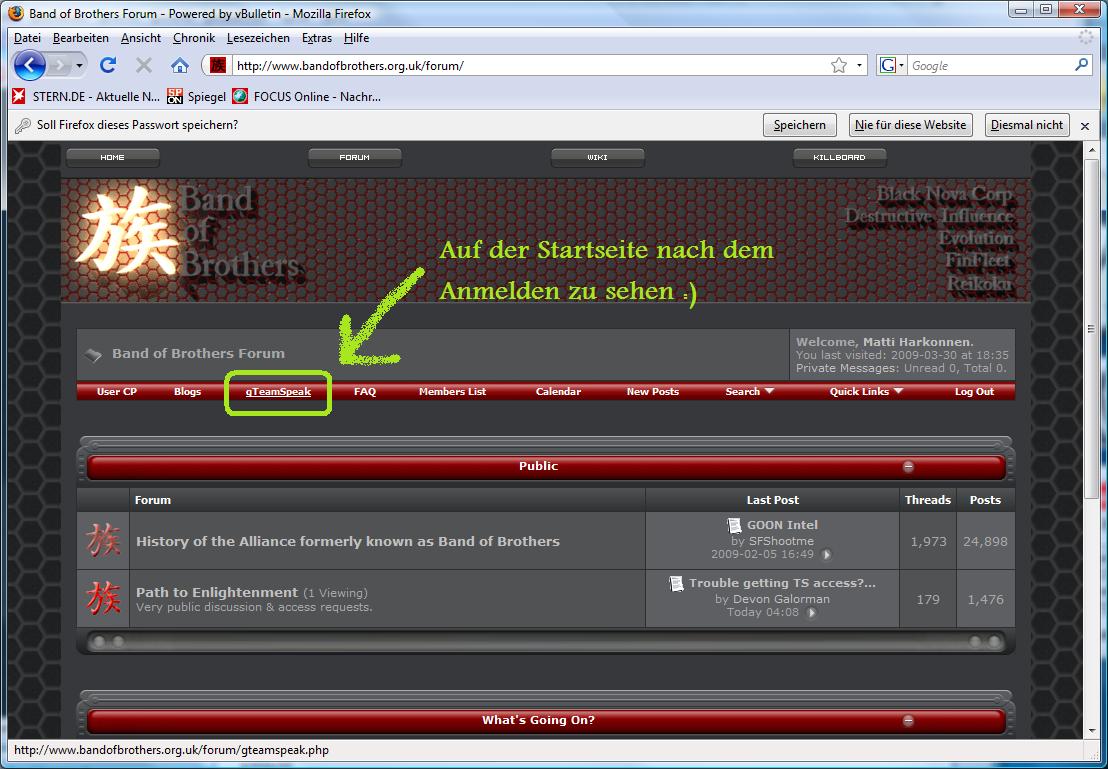Click the HOME site navigation button
The width and height of the screenshot is (1108, 769).
pos(112,158)
